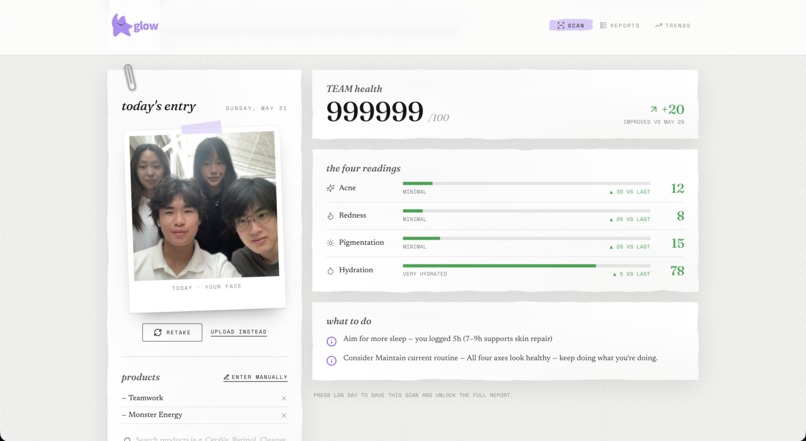Click 'Improved vs May 29' text

pyautogui.click(x=653, y=122)
